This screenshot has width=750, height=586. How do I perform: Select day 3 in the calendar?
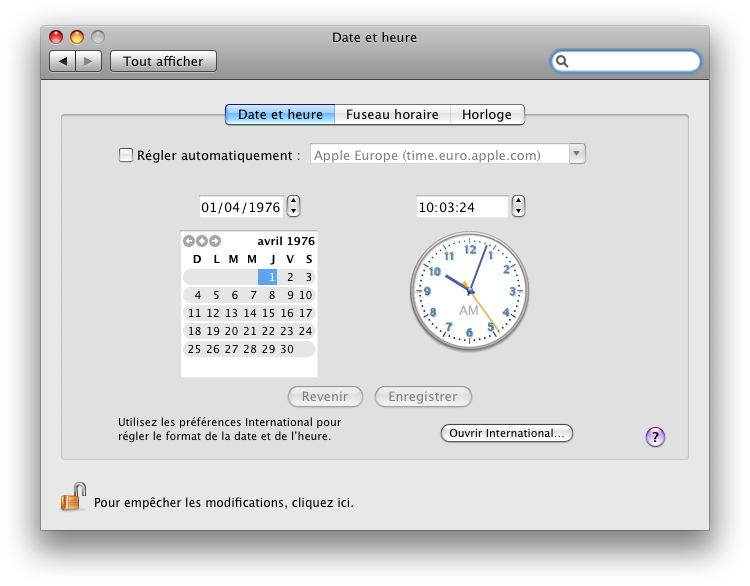[309, 277]
